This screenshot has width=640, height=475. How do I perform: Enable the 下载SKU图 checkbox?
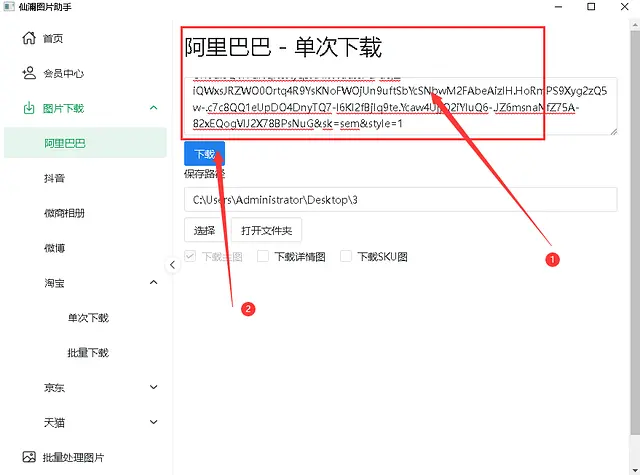[x=346, y=256]
